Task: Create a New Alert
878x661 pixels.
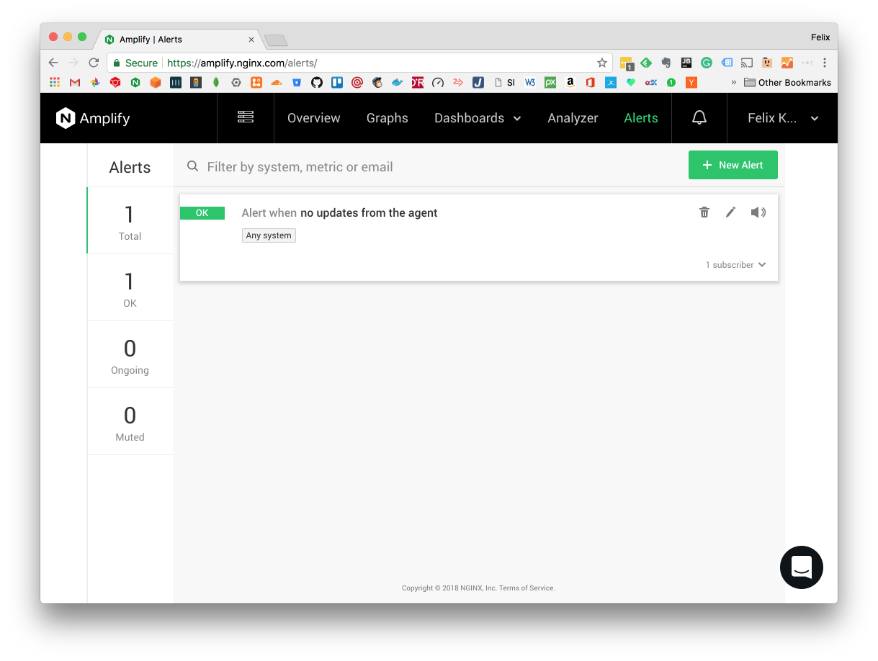Action: point(732,165)
